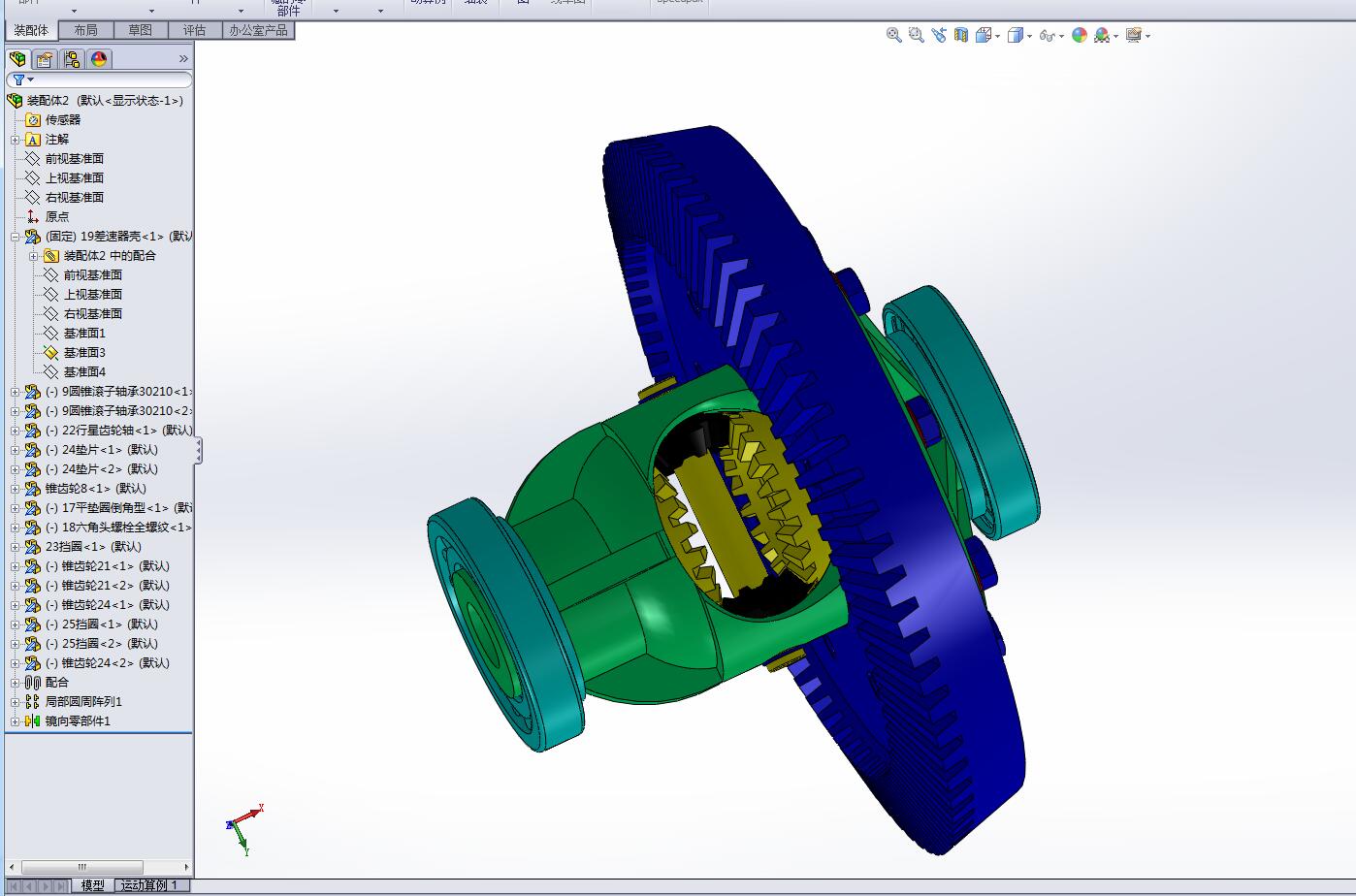
Task: Open the 办公室产品 ribbon tab
Action: 258,30
